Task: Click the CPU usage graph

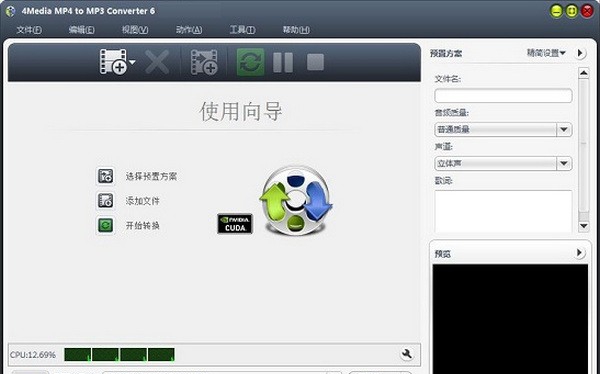Action: click(x=119, y=354)
